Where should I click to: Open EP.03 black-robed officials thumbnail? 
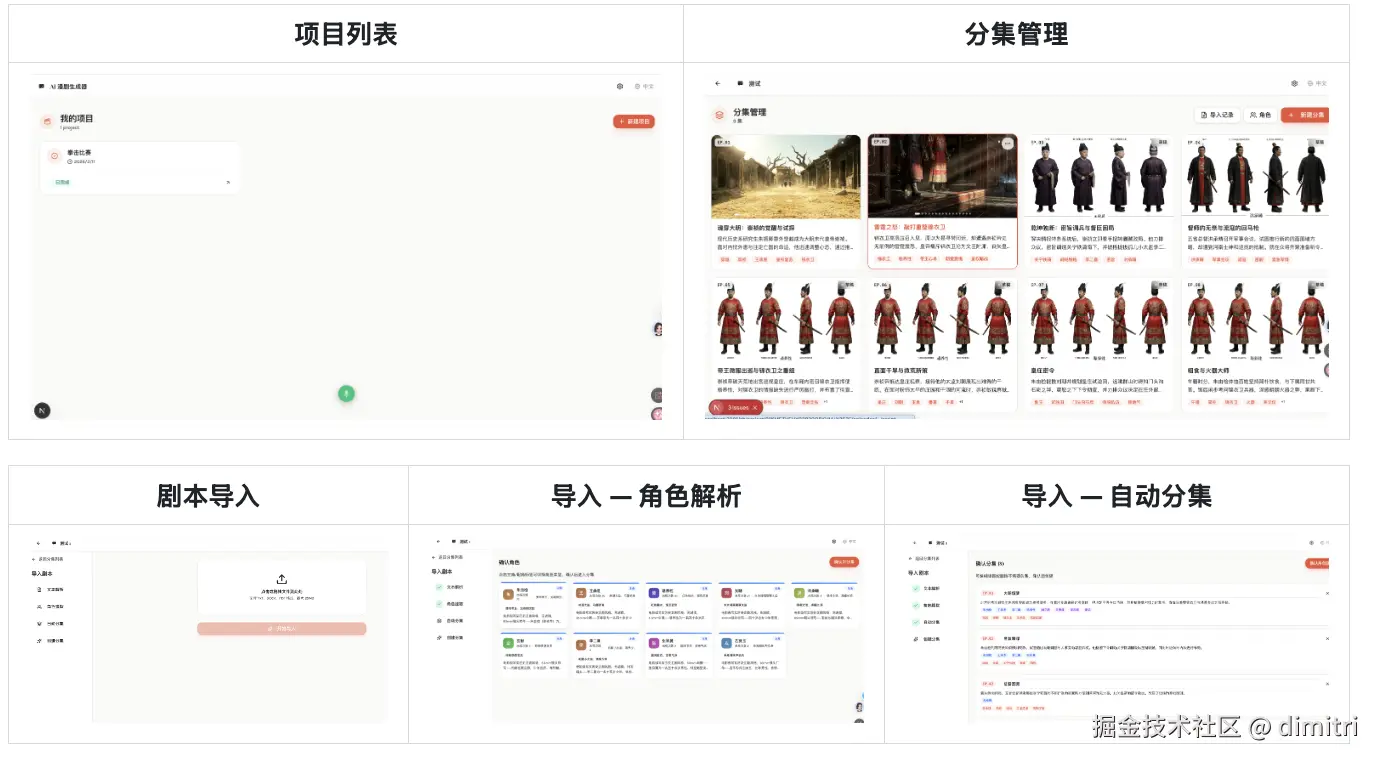[1099, 177]
